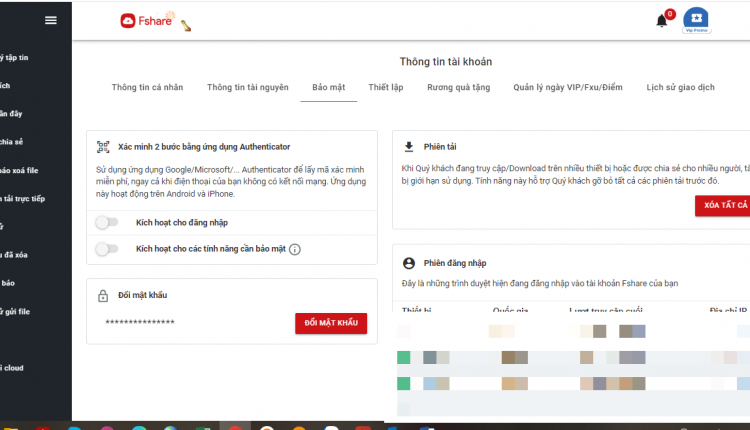Switch to Thông tin cá nhân tab

pyautogui.click(x=147, y=87)
